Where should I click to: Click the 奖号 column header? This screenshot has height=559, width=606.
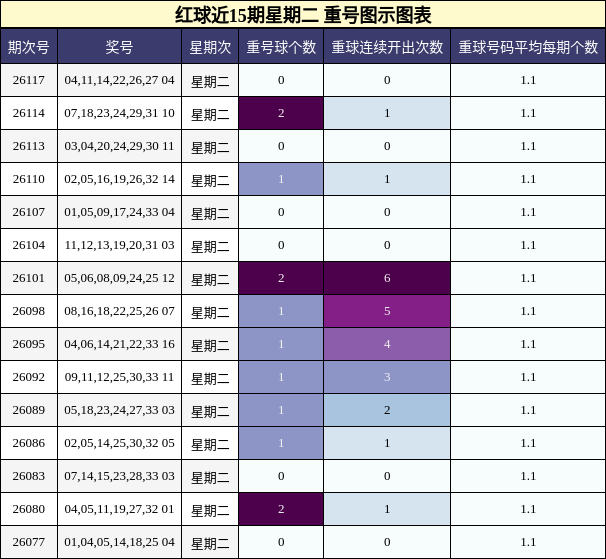click(119, 47)
